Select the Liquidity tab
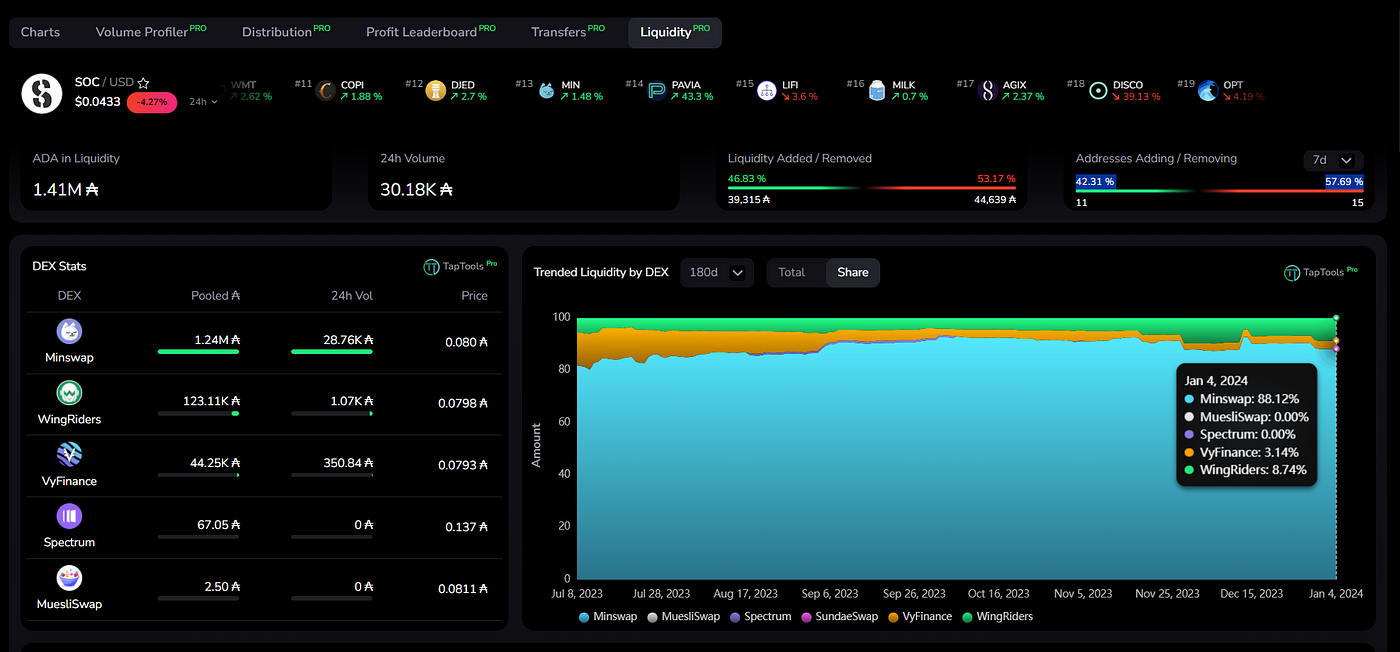Image resolution: width=1400 pixels, height=652 pixels. [675, 32]
